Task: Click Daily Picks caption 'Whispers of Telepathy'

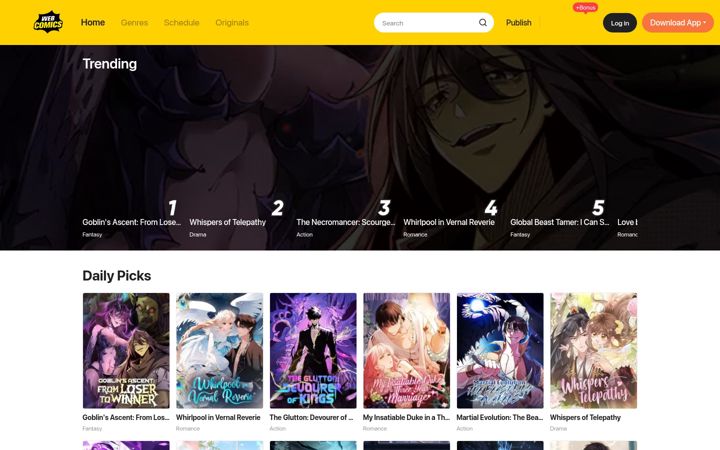Action: [x=585, y=417]
